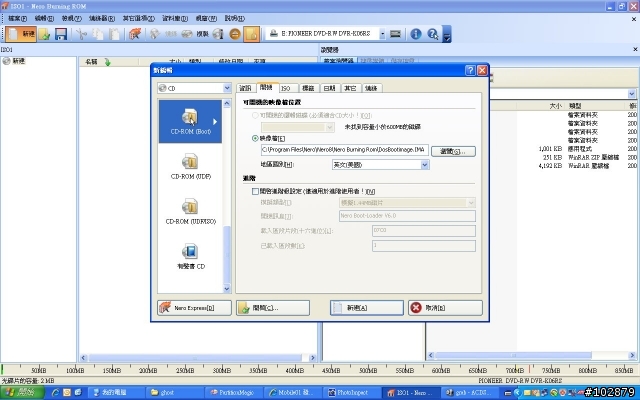This screenshot has height=400, width=640.
Task: Click the Cancel (B) button in dialog
Action: pos(445,308)
